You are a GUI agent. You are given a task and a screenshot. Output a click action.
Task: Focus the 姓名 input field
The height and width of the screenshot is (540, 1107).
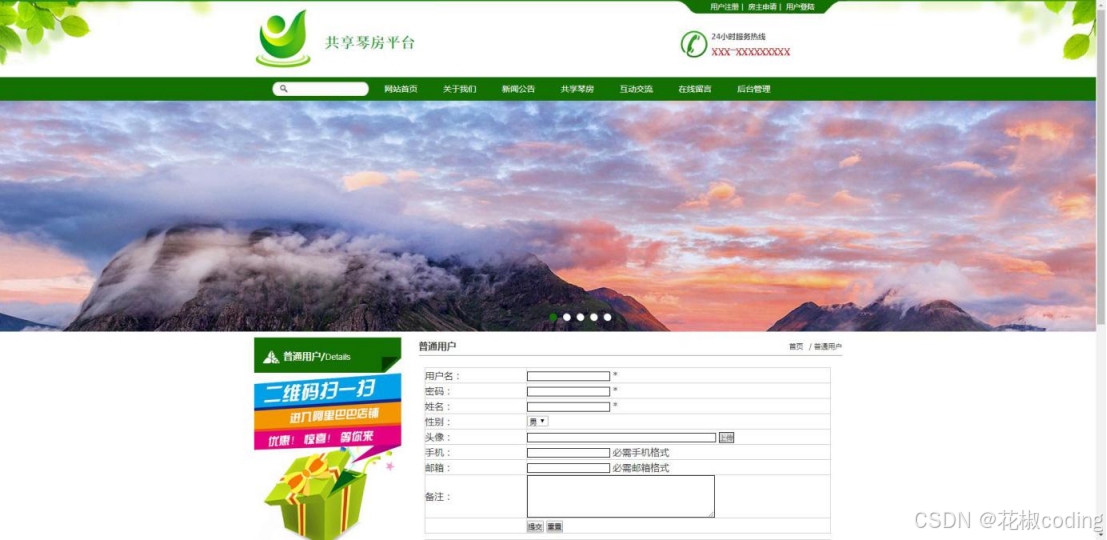568,407
